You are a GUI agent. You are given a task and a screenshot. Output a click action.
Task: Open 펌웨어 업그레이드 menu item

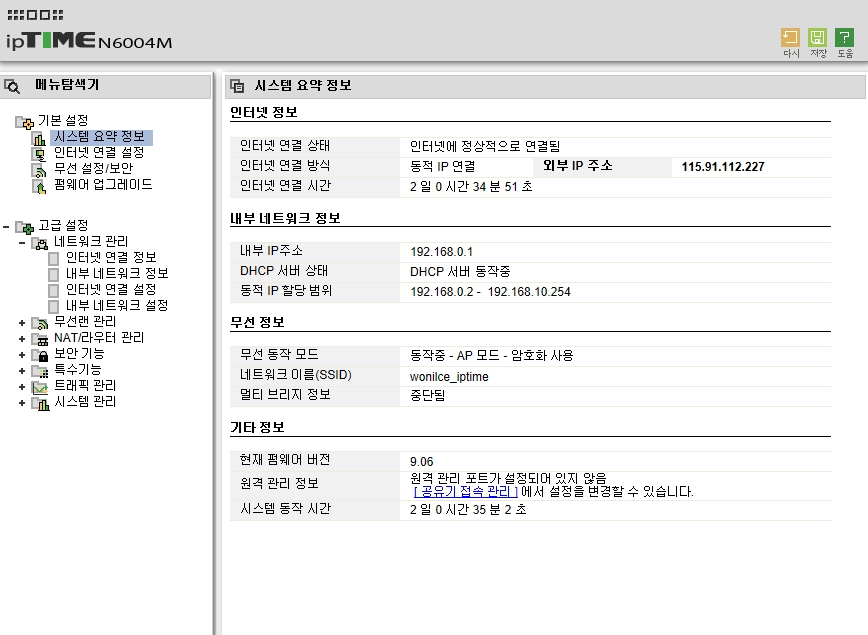(x=103, y=184)
